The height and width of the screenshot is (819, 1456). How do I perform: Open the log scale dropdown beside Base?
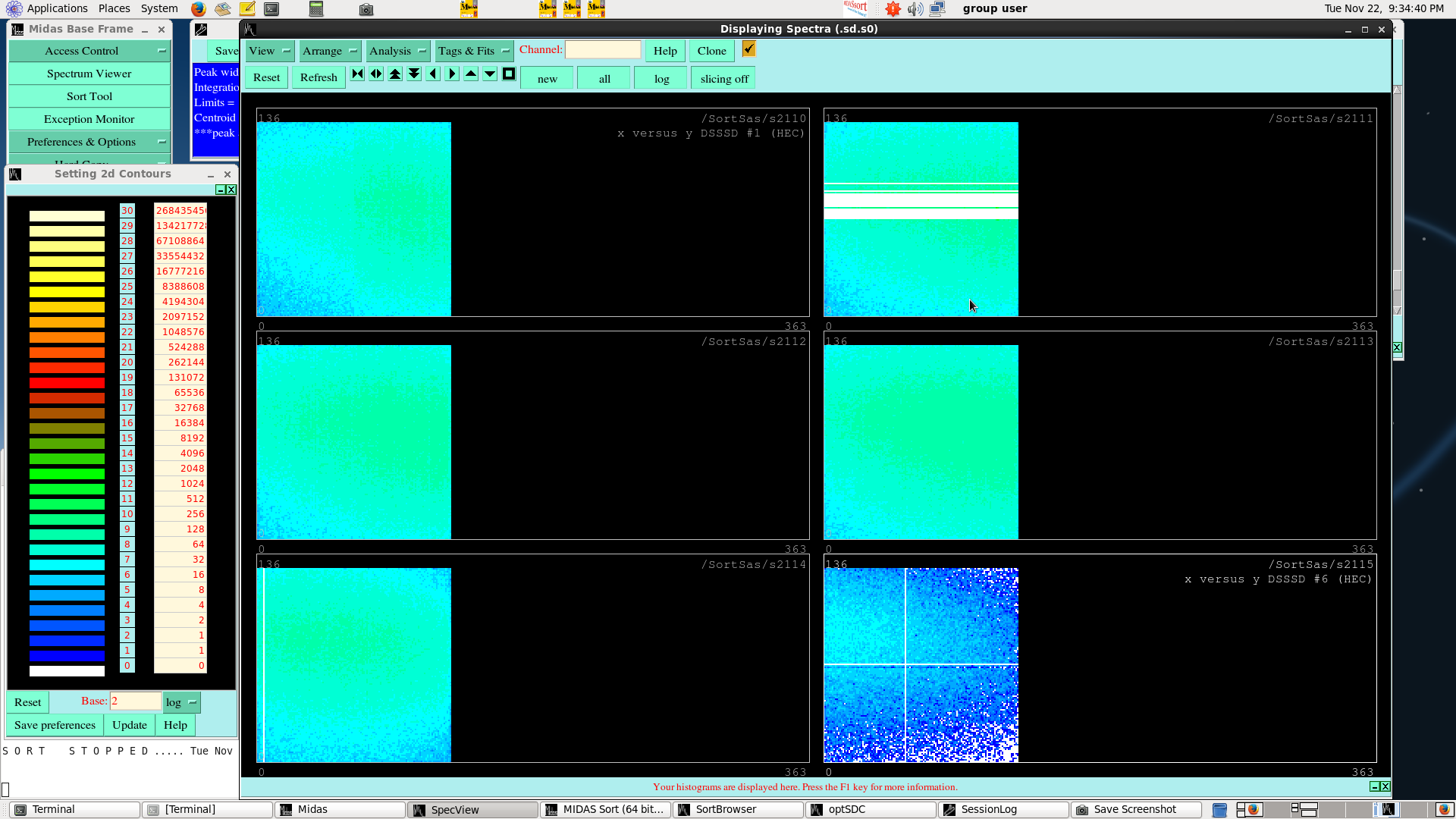tap(181, 702)
